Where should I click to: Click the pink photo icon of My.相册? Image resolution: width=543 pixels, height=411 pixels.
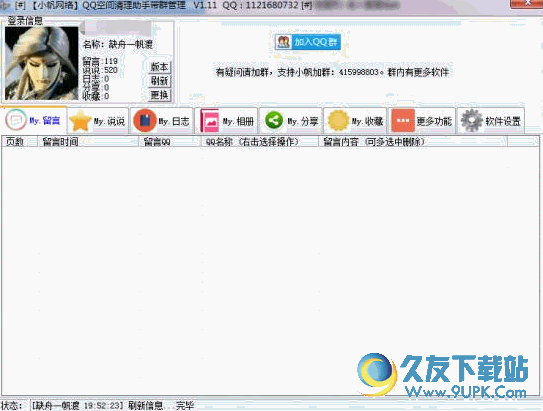210,121
